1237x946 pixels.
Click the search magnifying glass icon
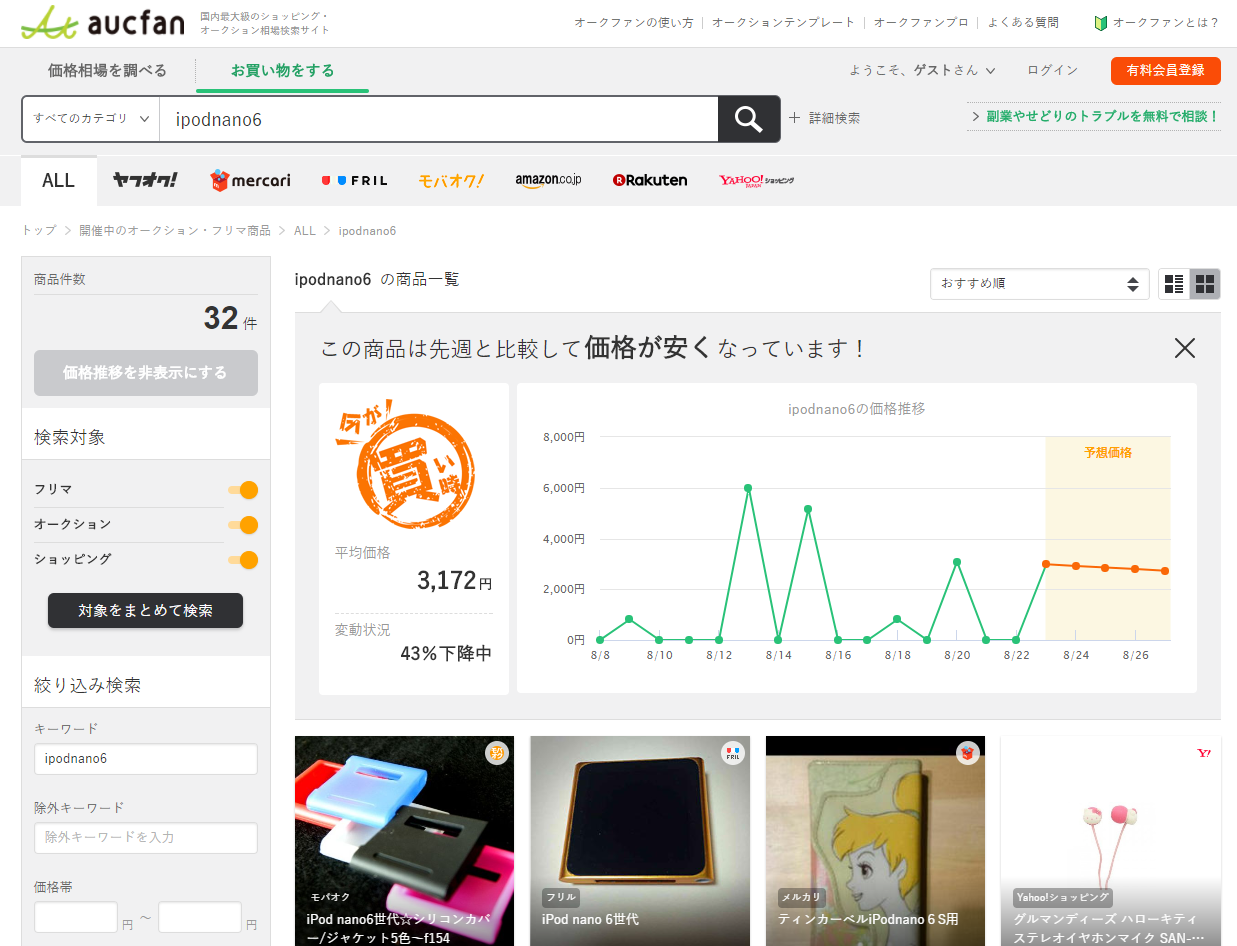748,118
